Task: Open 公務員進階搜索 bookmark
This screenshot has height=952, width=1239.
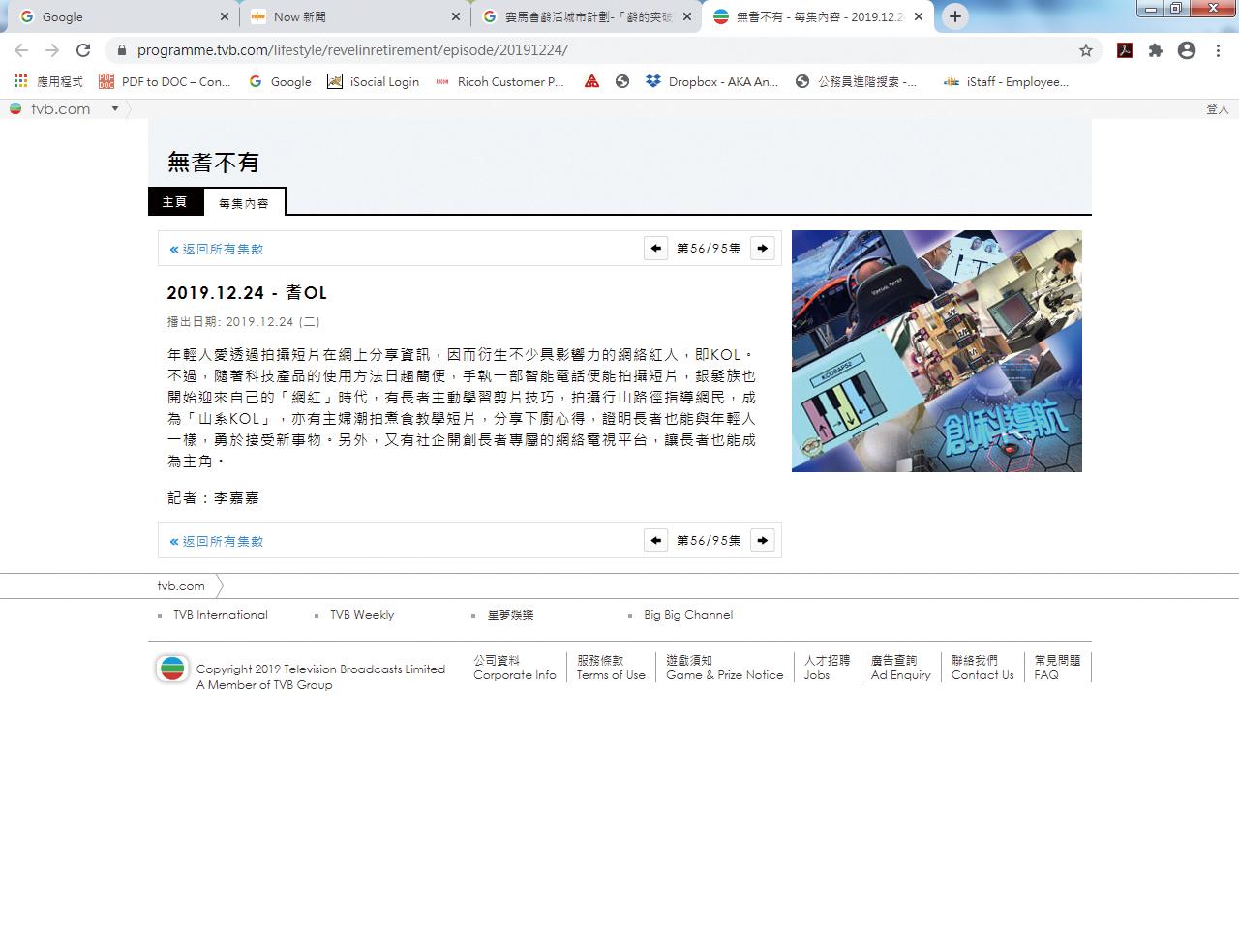Action: pos(856,82)
